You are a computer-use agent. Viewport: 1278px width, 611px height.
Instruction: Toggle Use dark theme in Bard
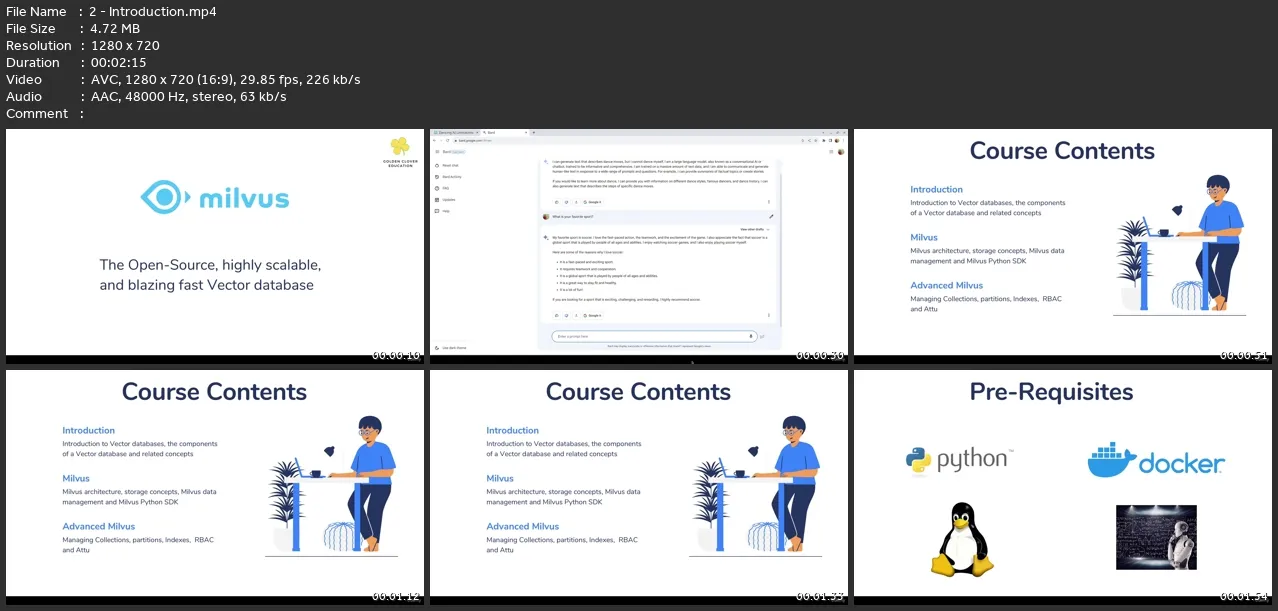pyautogui.click(x=450, y=347)
